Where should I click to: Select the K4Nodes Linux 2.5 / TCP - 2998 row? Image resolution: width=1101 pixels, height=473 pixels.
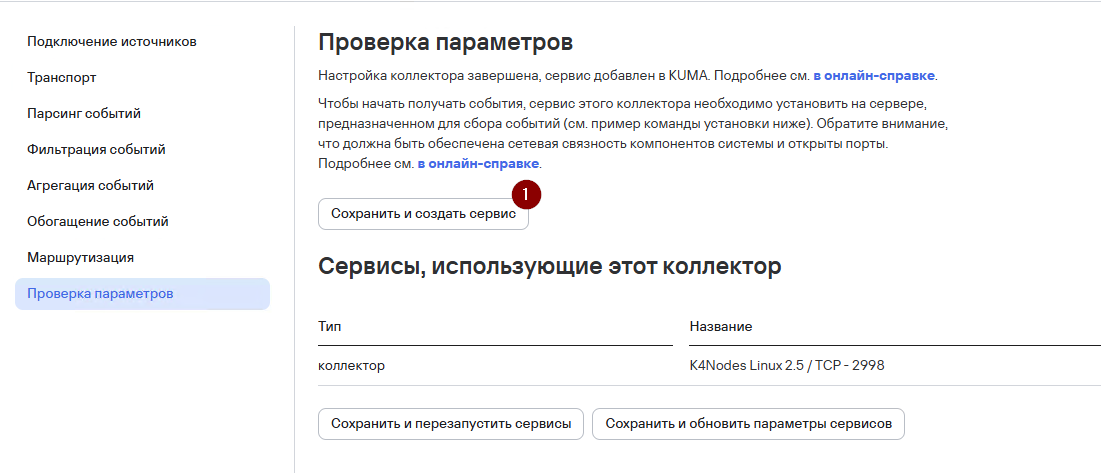tap(709, 366)
